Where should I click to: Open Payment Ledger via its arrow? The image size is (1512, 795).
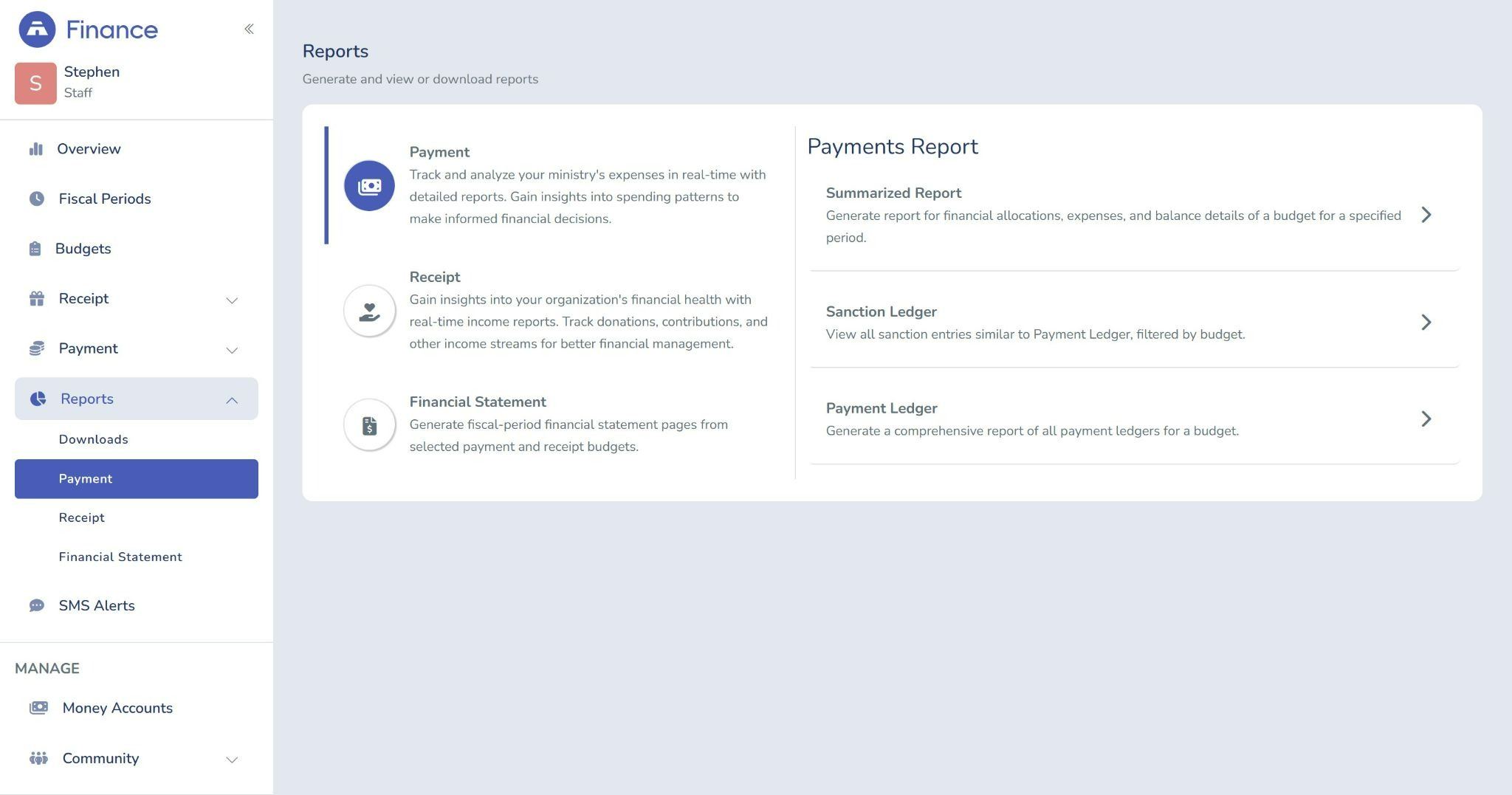point(1426,419)
